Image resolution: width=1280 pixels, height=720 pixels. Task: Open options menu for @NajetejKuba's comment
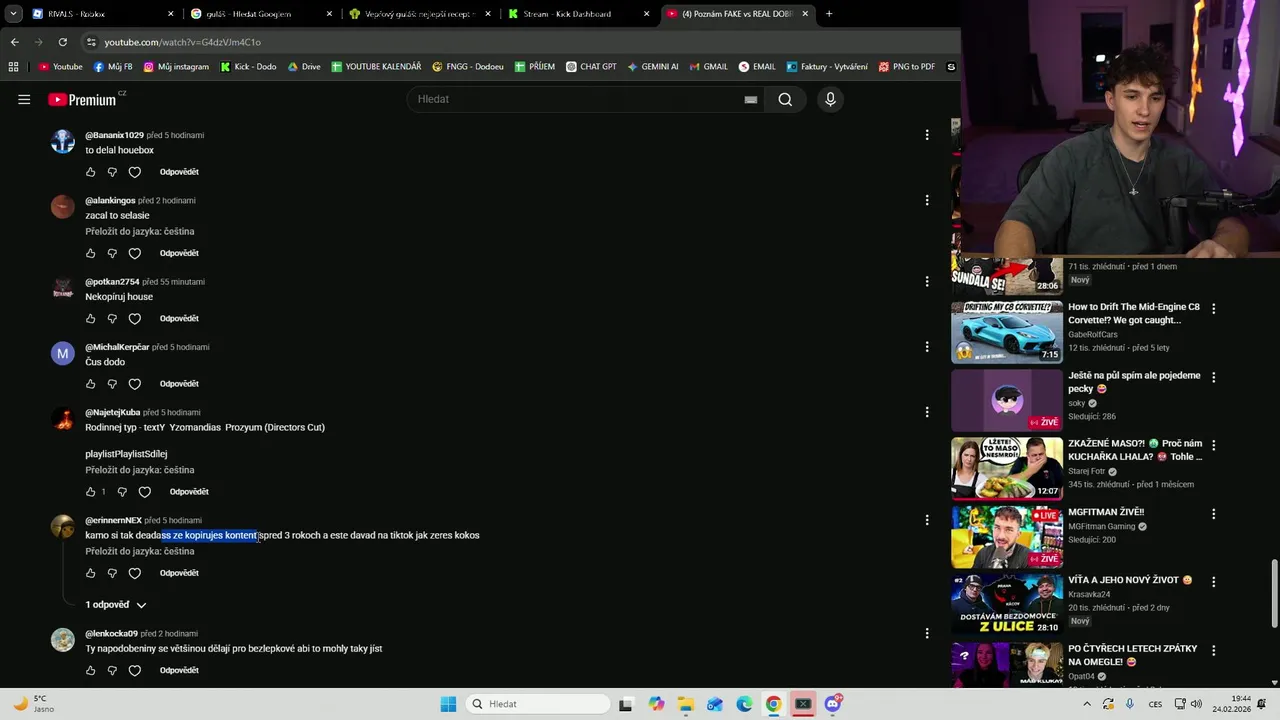pos(927,412)
